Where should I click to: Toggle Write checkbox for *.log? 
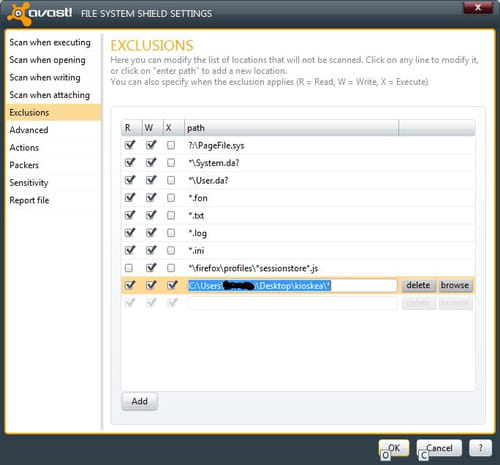pyautogui.click(x=151, y=232)
